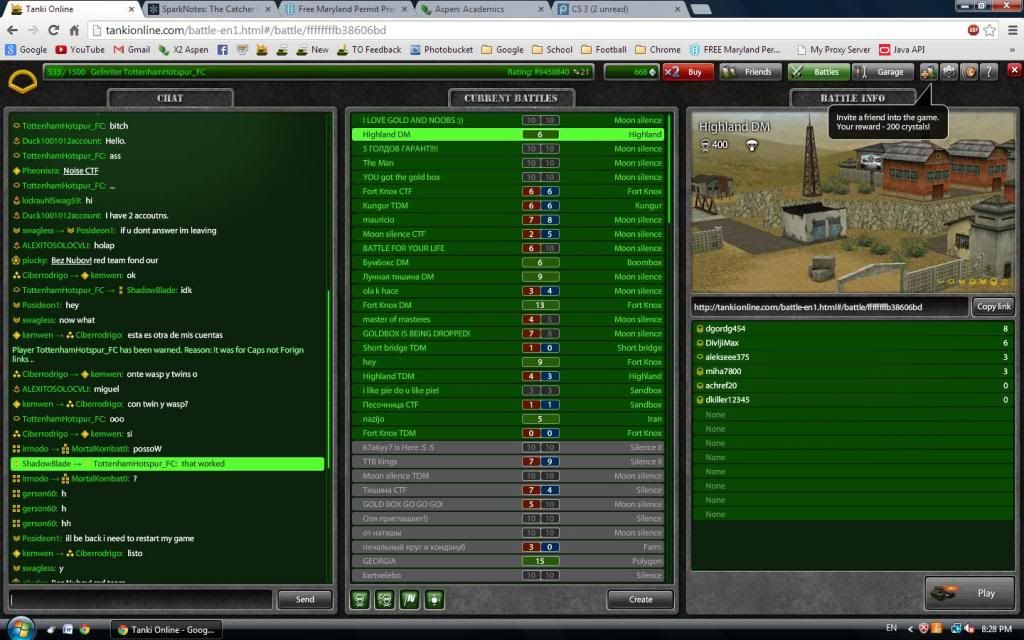Toggle the Team Deathmatch battle filter

click(x=385, y=599)
